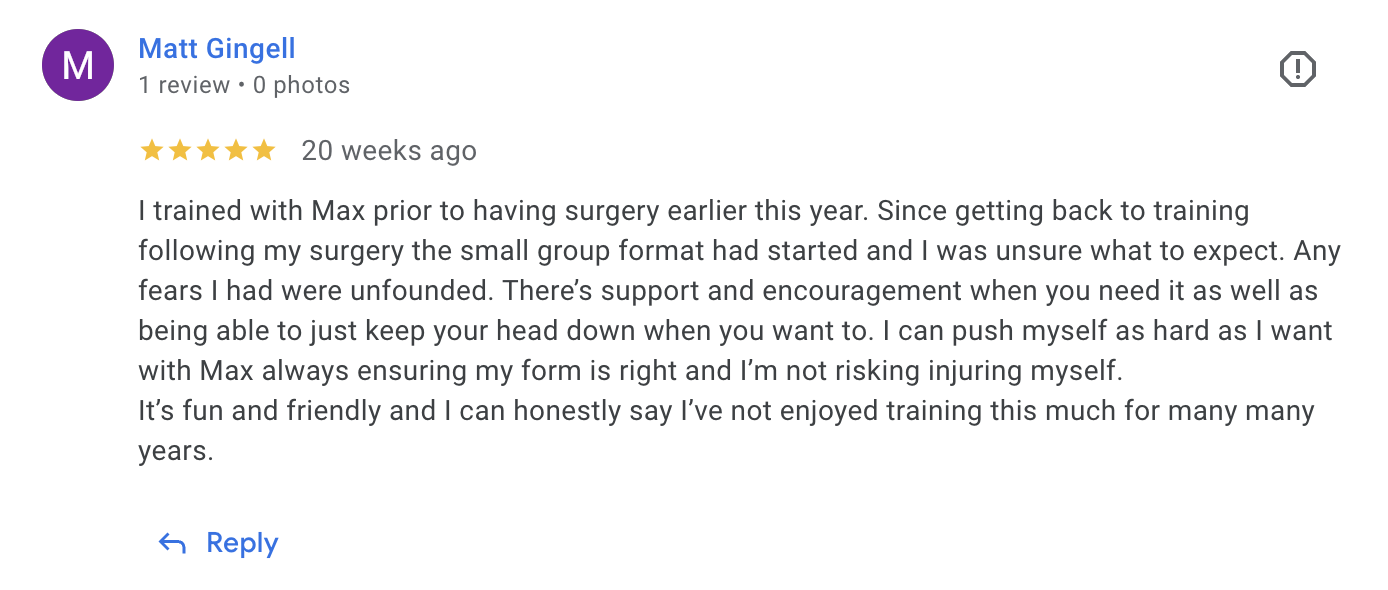Image resolution: width=1388 pixels, height=590 pixels.
Task: Click the reply arrow icon
Action: pyautogui.click(x=172, y=543)
